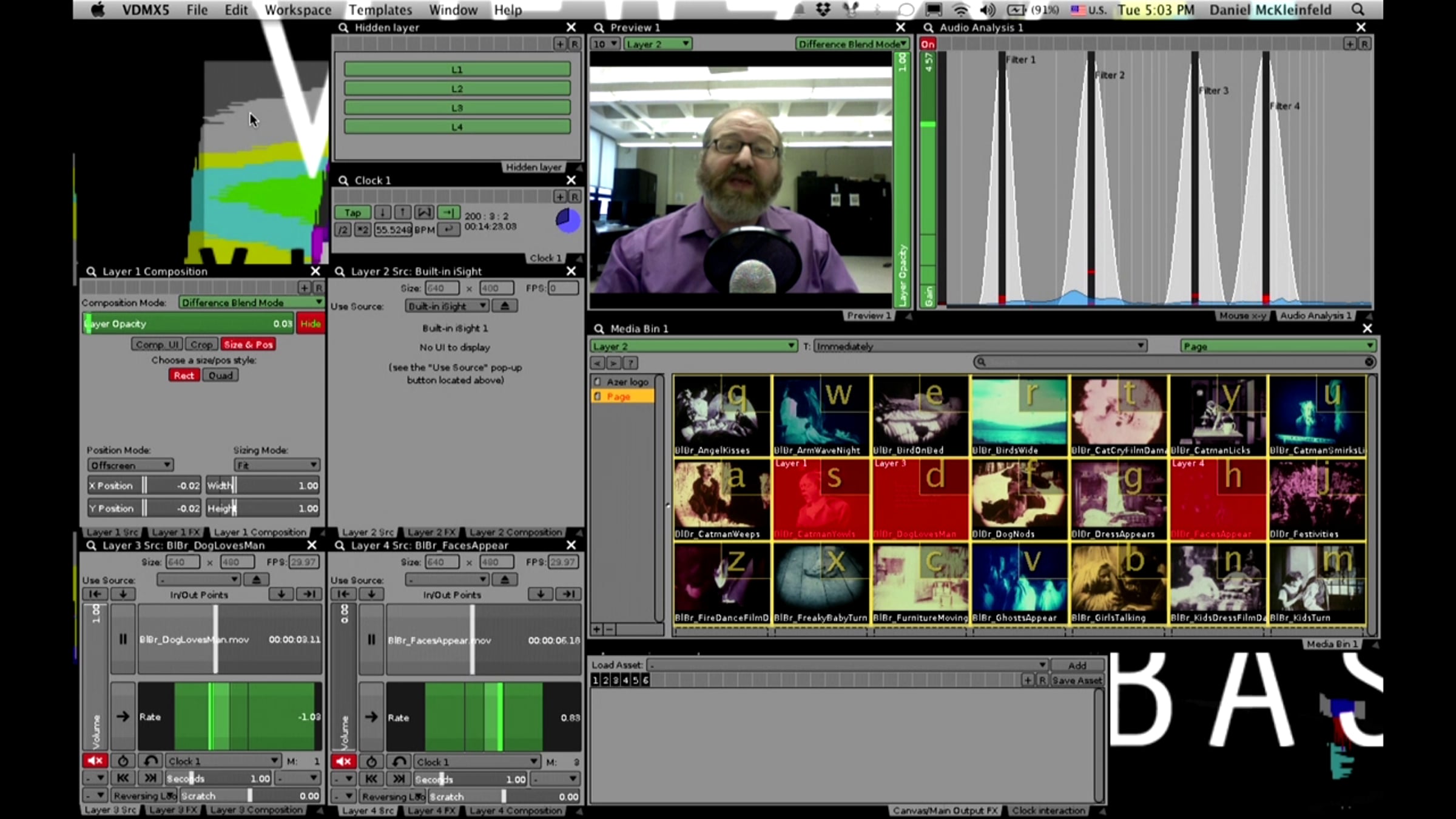
Task: Click the magnifier icon beside Clock 1 title
Action: [x=343, y=180]
